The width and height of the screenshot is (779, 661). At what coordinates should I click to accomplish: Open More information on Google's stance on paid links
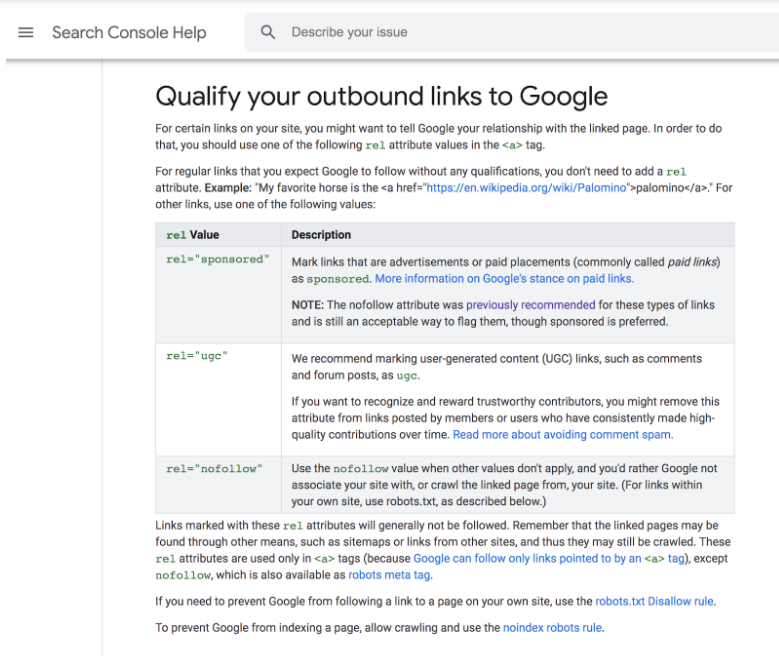[504, 279]
